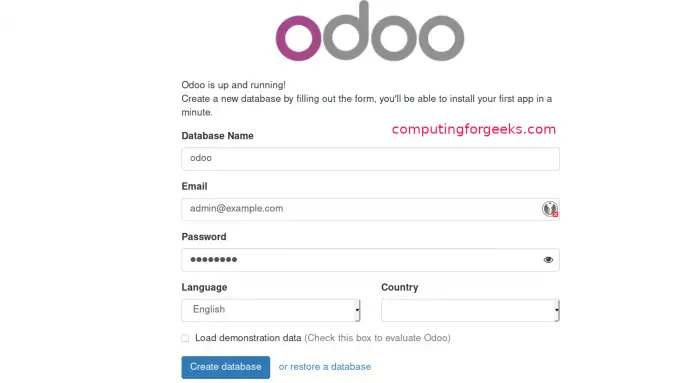Click inside the masked Password field
Viewport: 696px width, 383px height.
(370, 260)
